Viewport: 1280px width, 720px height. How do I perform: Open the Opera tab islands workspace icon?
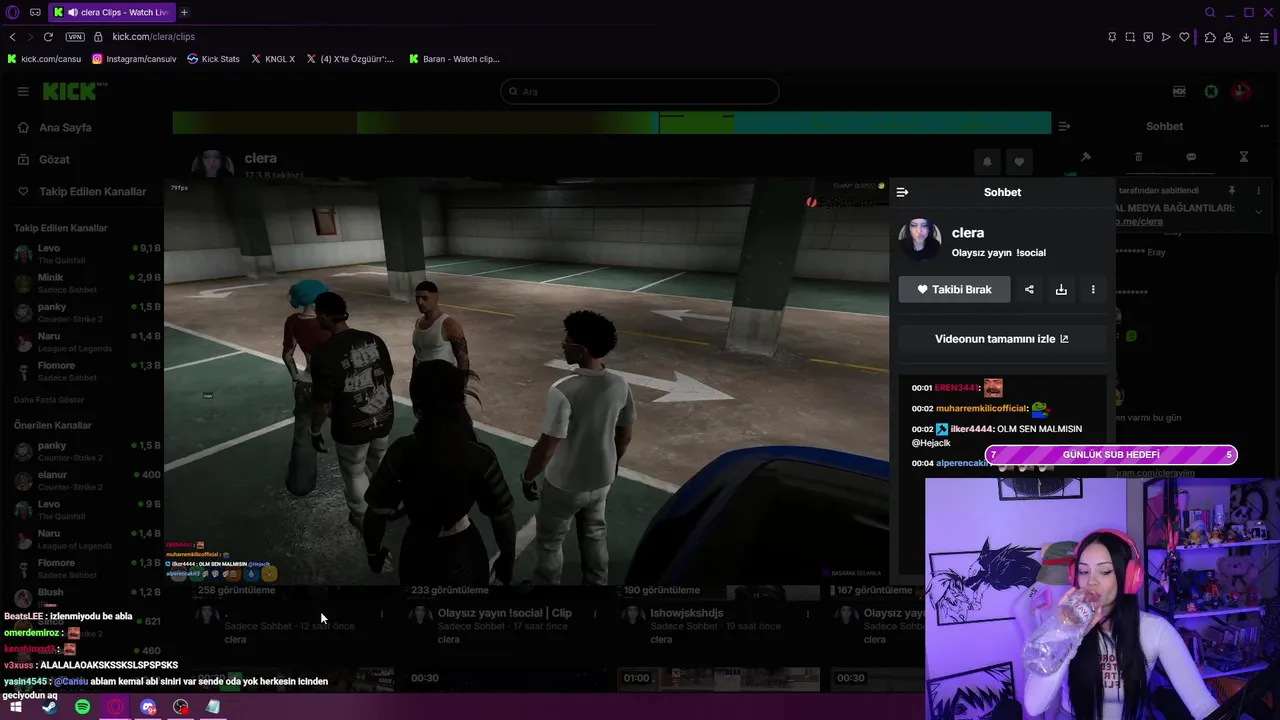coord(36,12)
